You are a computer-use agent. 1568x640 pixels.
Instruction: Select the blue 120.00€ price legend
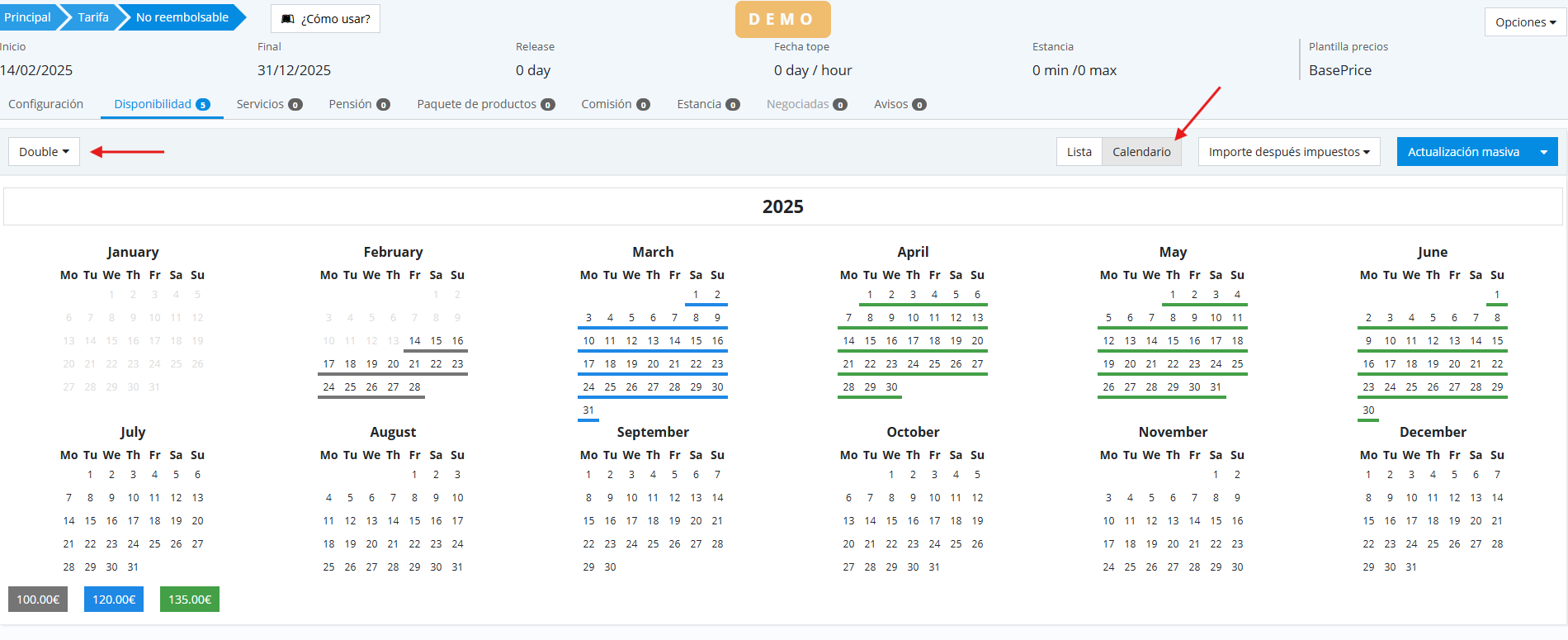click(x=114, y=600)
